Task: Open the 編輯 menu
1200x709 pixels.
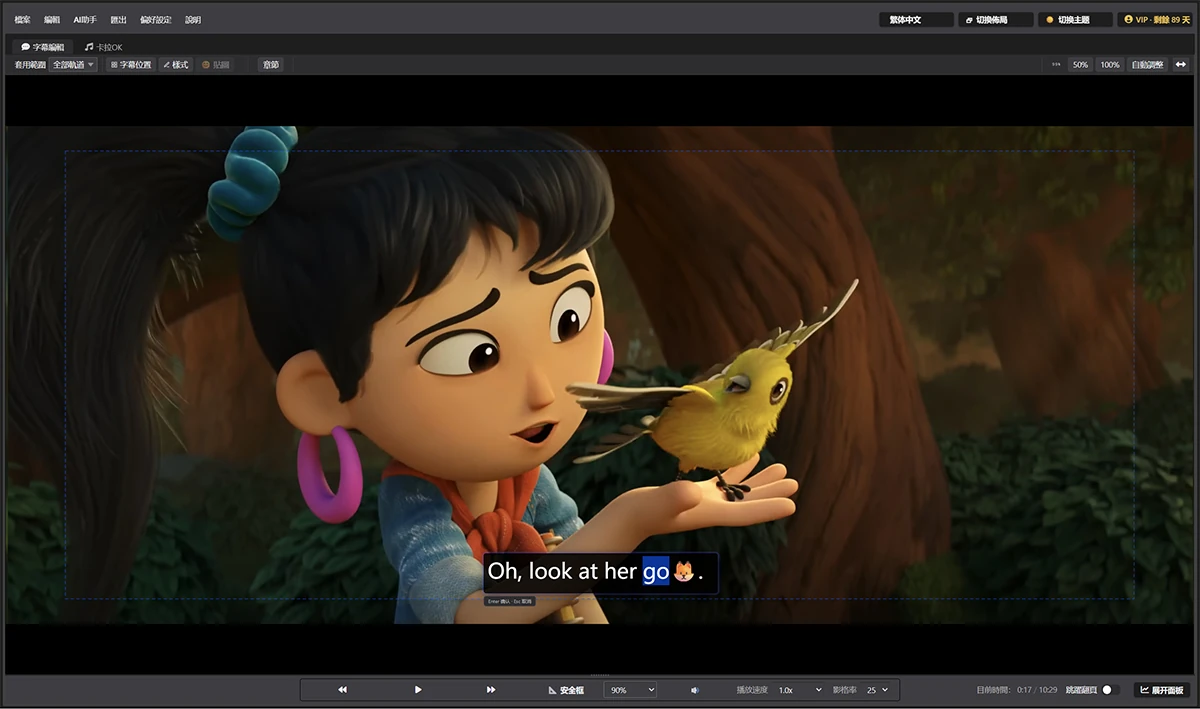Action: point(52,19)
